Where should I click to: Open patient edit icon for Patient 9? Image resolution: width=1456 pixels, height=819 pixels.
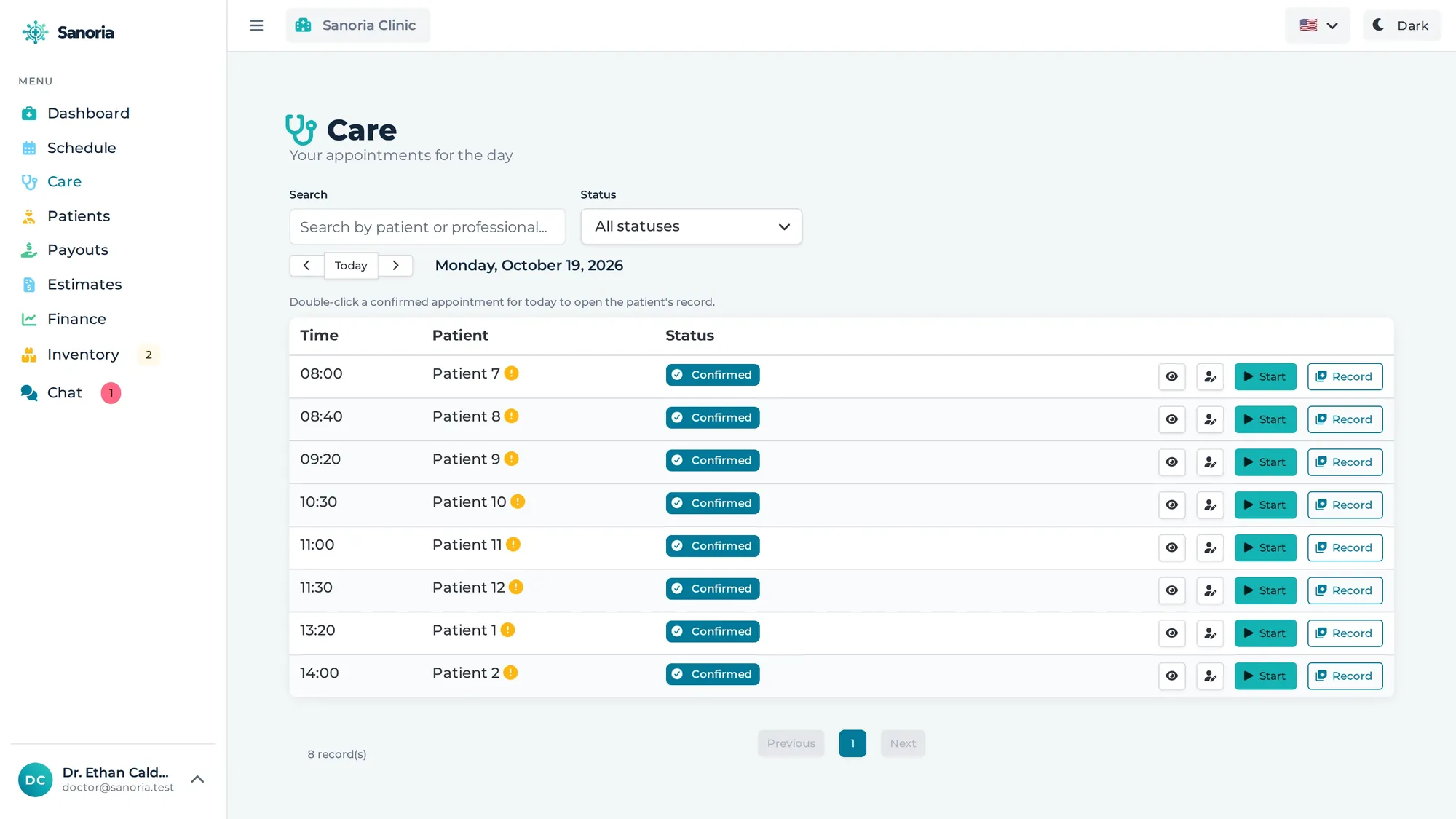click(1210, 462)
